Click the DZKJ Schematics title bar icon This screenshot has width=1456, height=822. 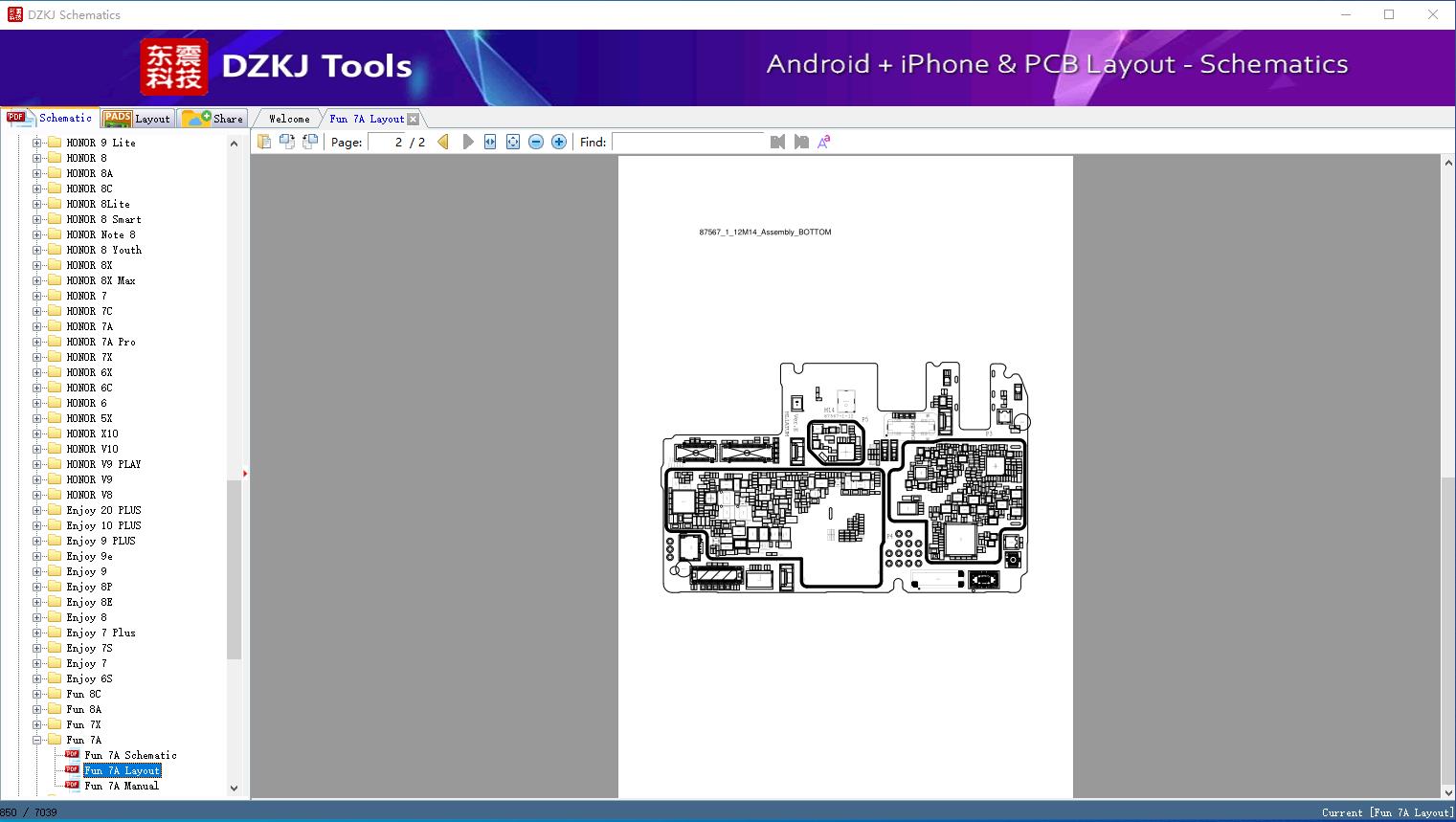point(14,14)
